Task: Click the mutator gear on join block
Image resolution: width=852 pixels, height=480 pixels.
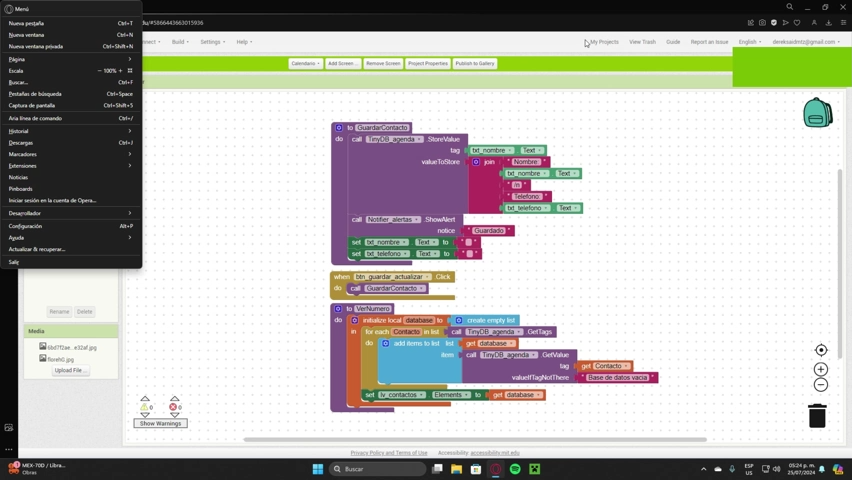Action: tap(476, 162)
